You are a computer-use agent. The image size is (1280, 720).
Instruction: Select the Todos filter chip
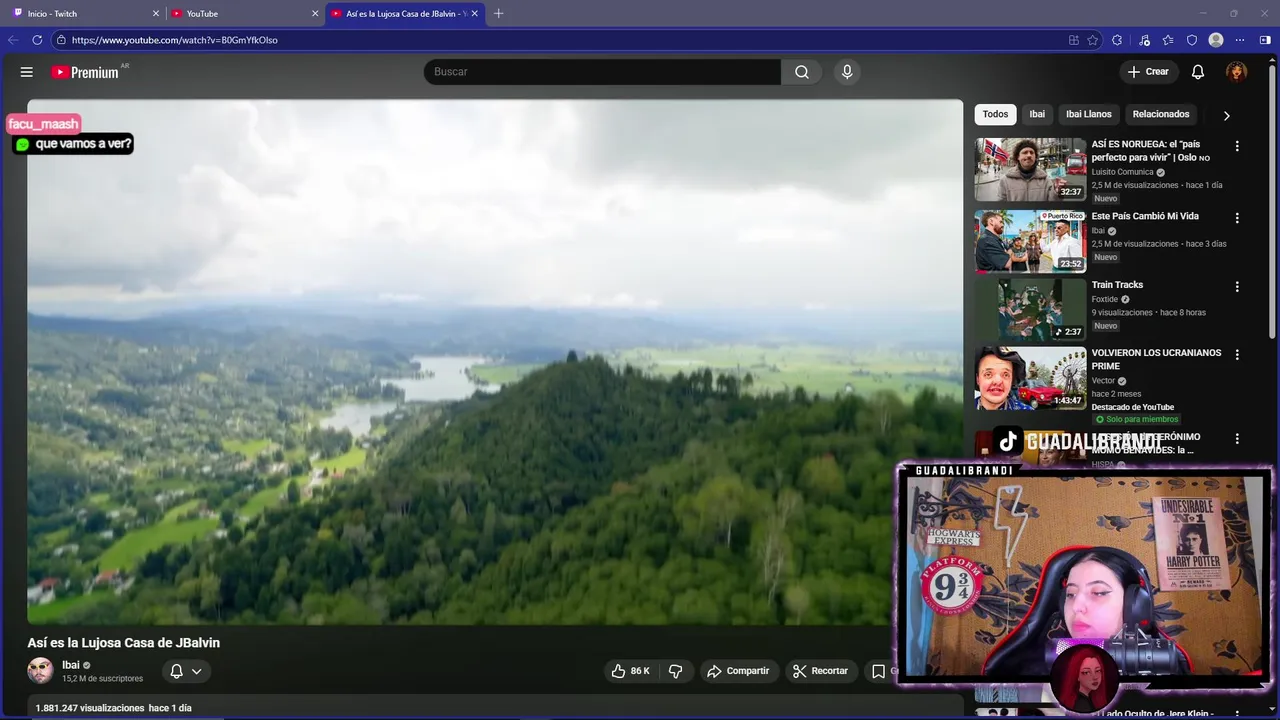tap(995, 114)
